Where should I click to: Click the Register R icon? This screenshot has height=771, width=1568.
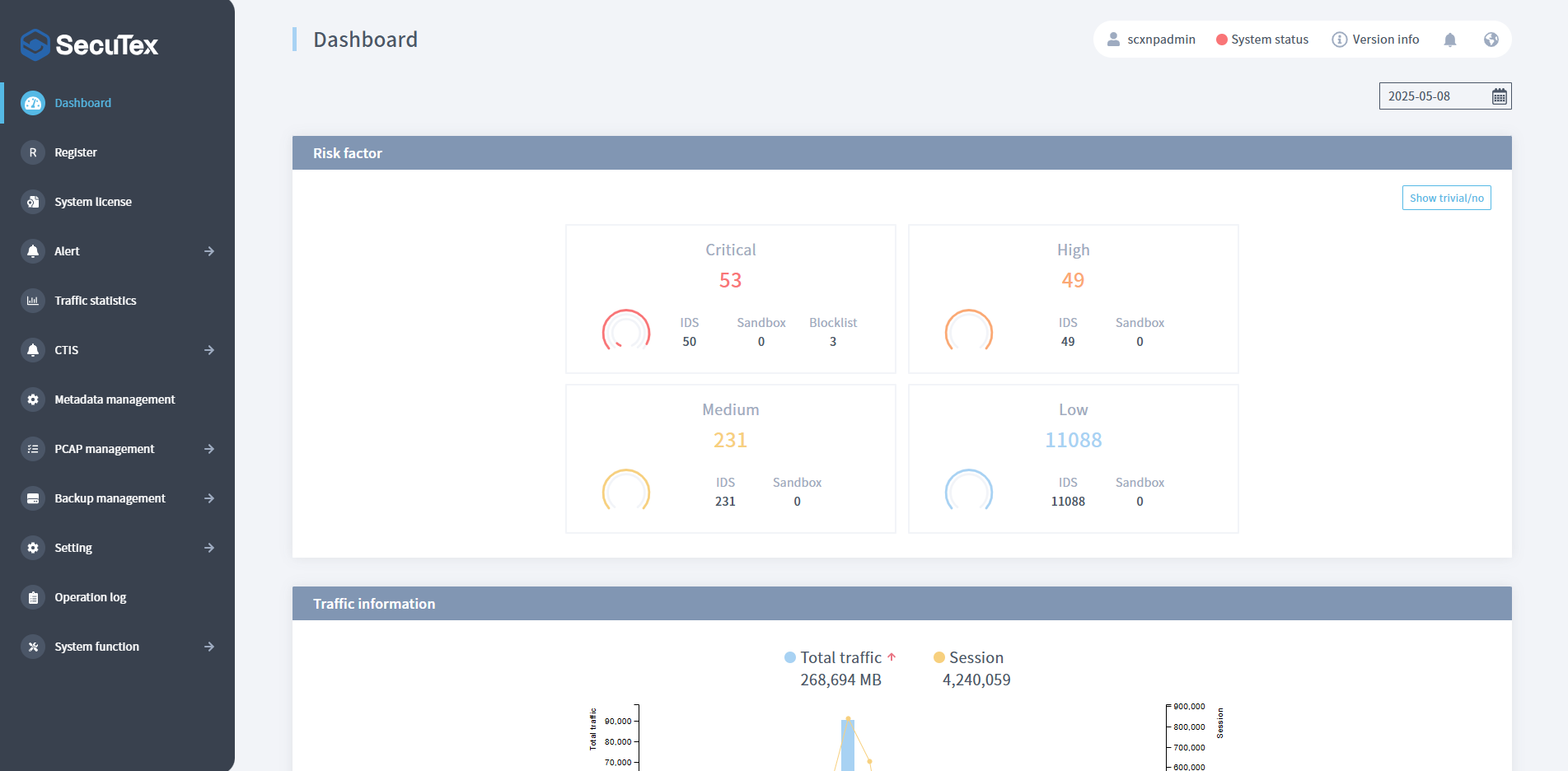[x=33, y=152]
